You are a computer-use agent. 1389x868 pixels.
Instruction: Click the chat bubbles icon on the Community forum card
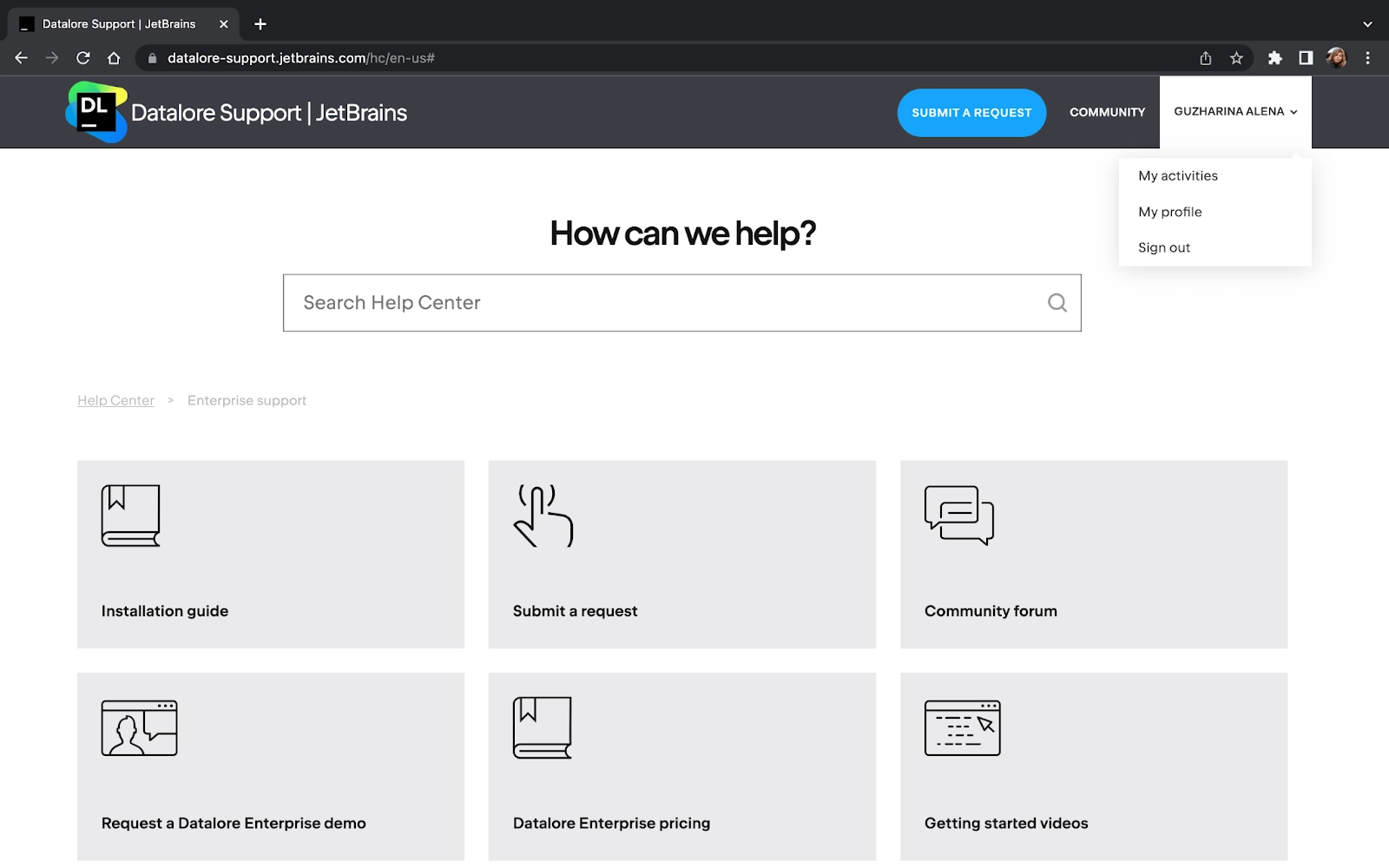click(959, 516)
